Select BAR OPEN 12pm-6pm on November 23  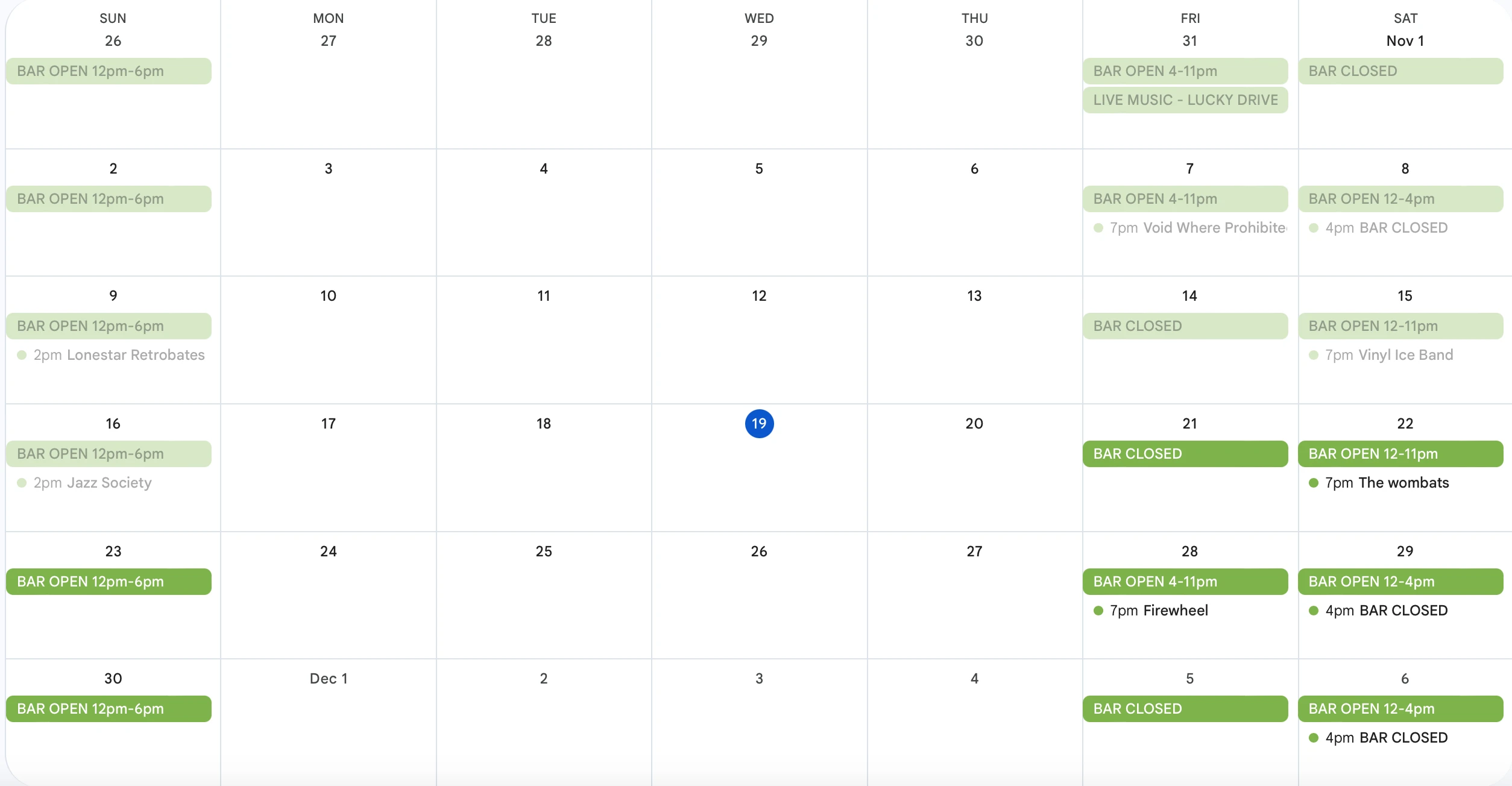pyautogui.click(x=109, y=582)
